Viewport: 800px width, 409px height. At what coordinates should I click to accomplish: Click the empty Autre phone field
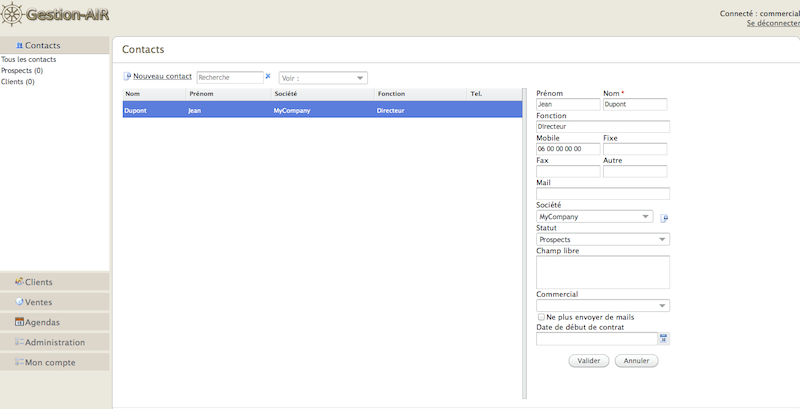(635, 171)
